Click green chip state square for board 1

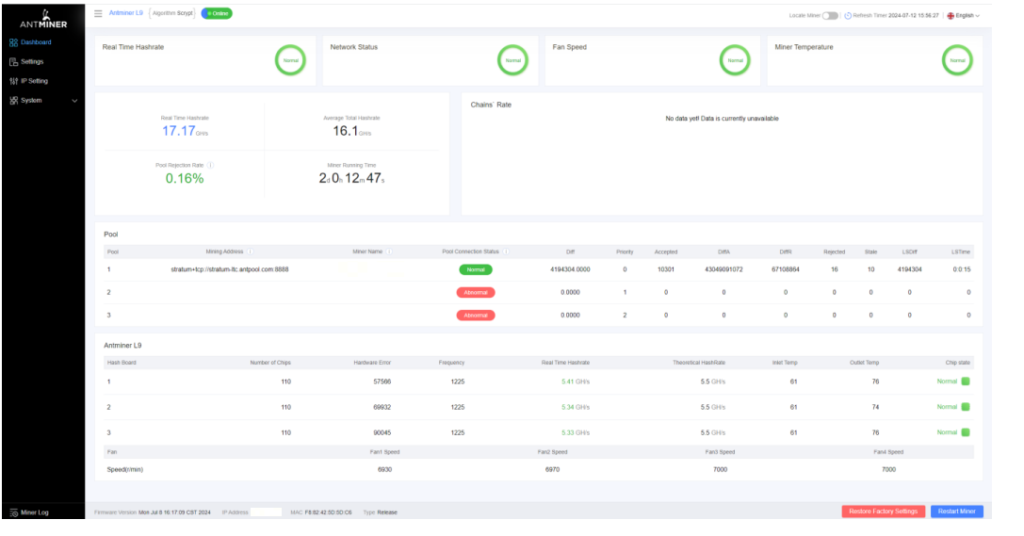966,381
